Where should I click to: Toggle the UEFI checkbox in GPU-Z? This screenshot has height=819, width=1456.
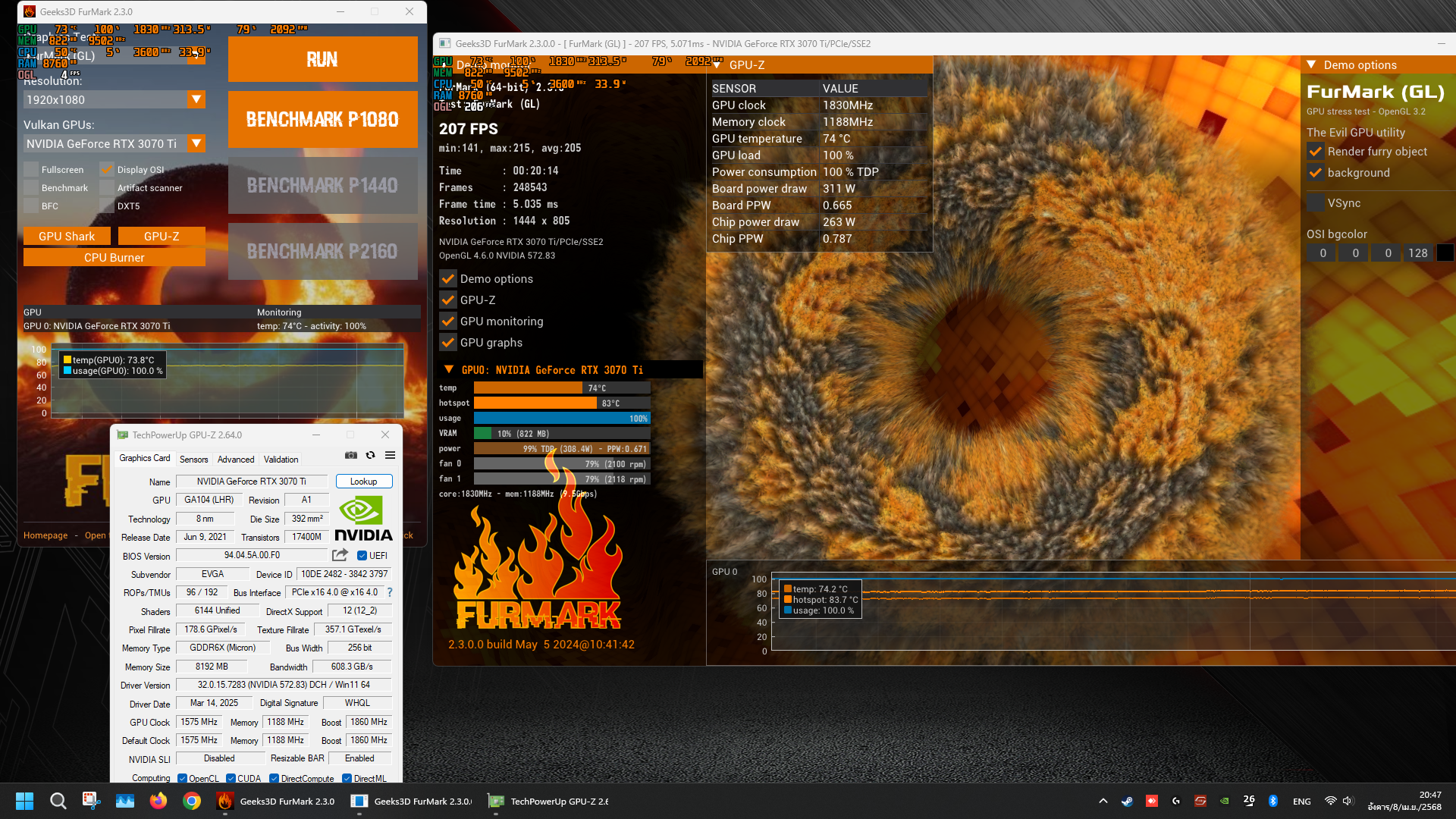click(362, 555)
